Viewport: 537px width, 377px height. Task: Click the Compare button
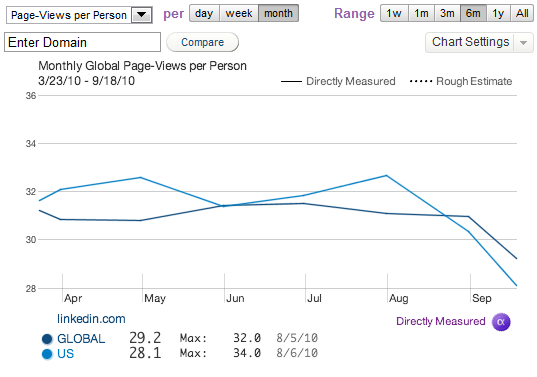coord(202,42)
